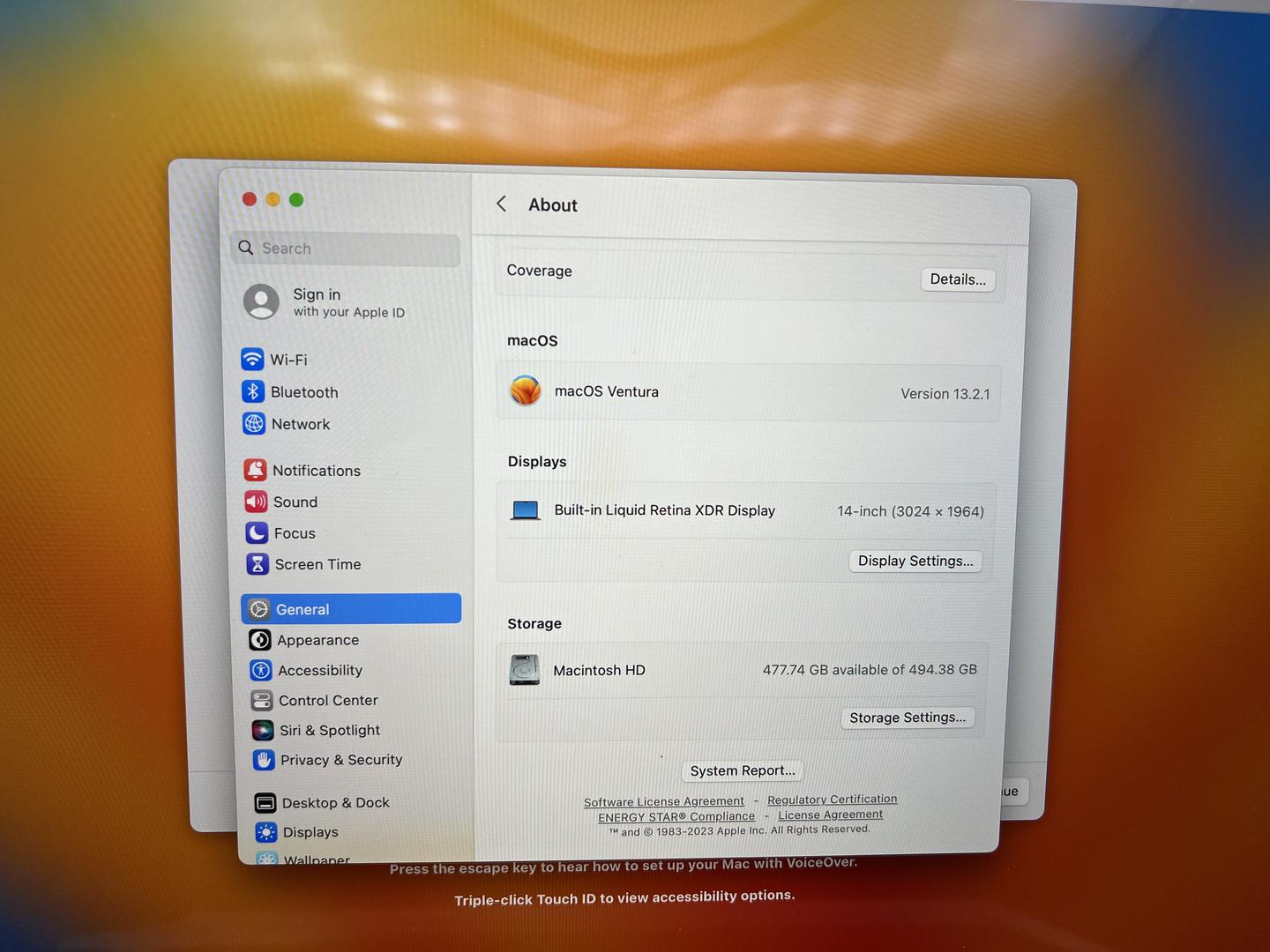Click the laptop display icon
The width and height of the screenshot is (1270, 952).
tap(526, 510)
